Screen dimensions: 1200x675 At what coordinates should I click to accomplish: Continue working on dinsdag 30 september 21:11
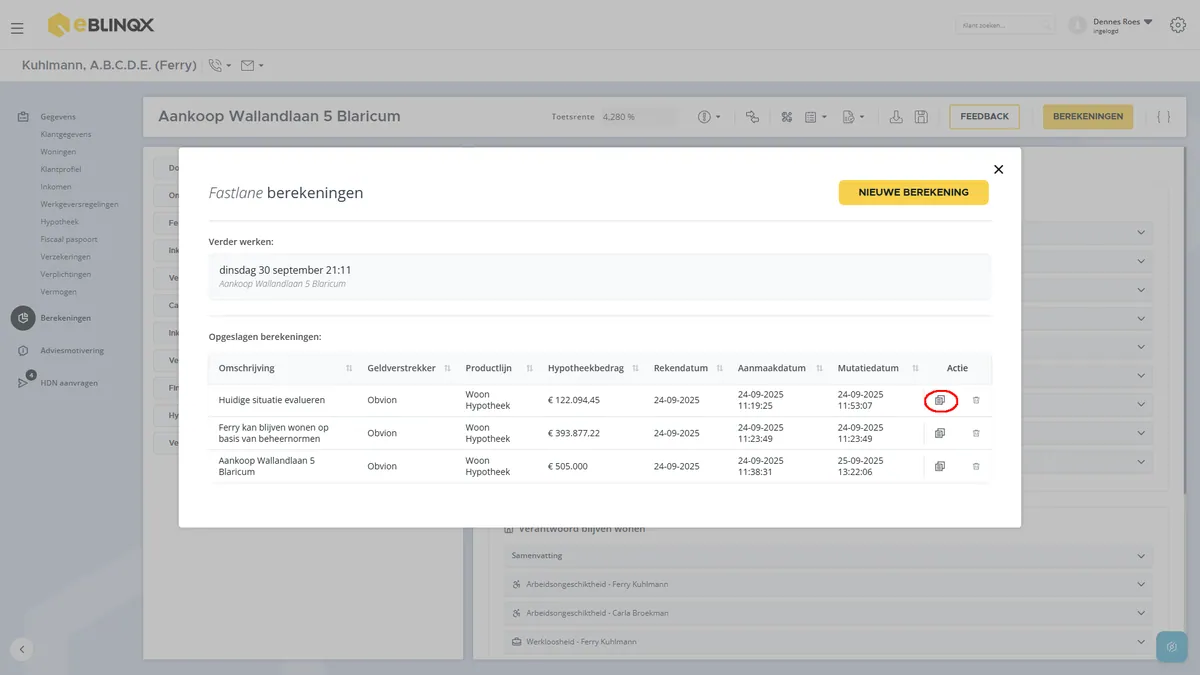coord(599,276)
